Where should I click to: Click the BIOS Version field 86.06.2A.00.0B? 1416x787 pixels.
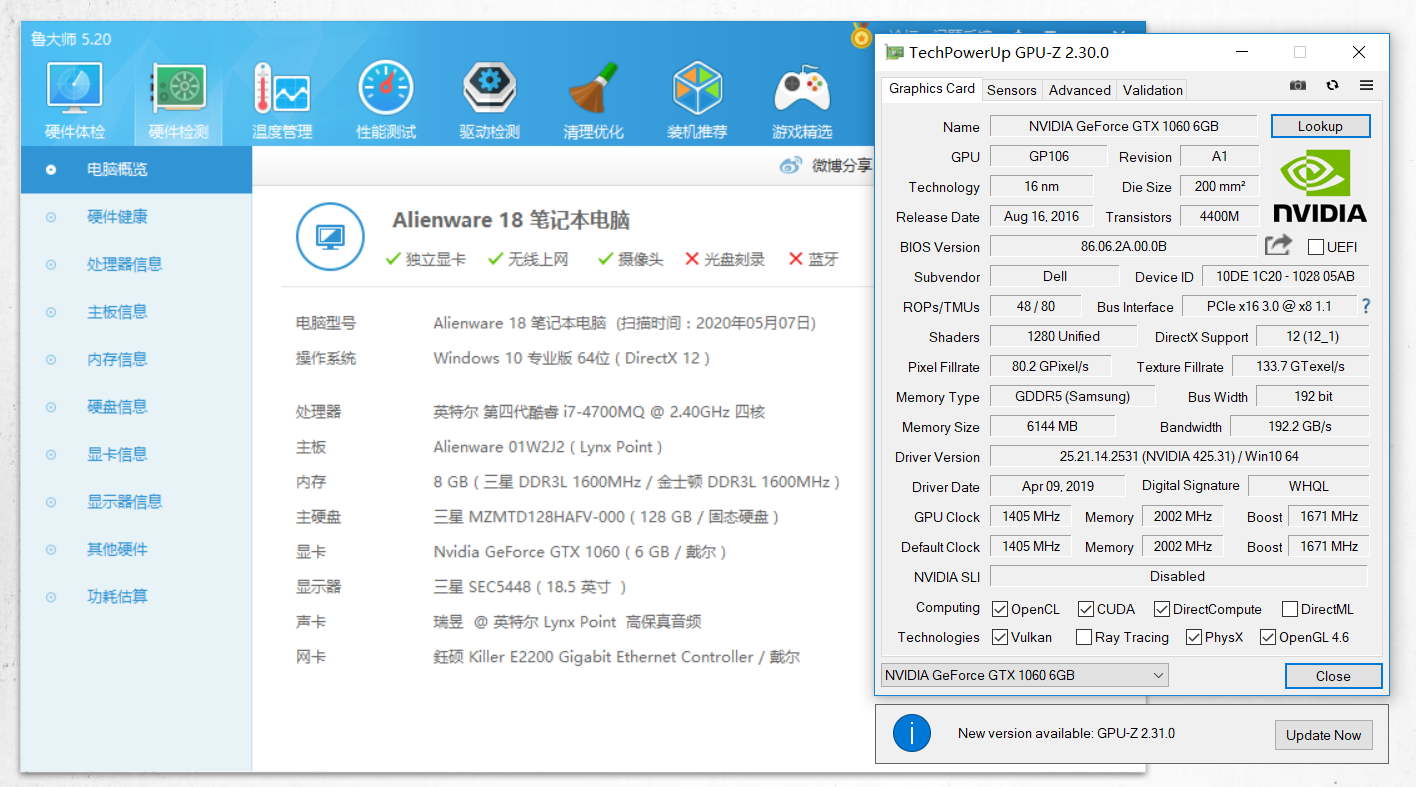[1124, 246]
